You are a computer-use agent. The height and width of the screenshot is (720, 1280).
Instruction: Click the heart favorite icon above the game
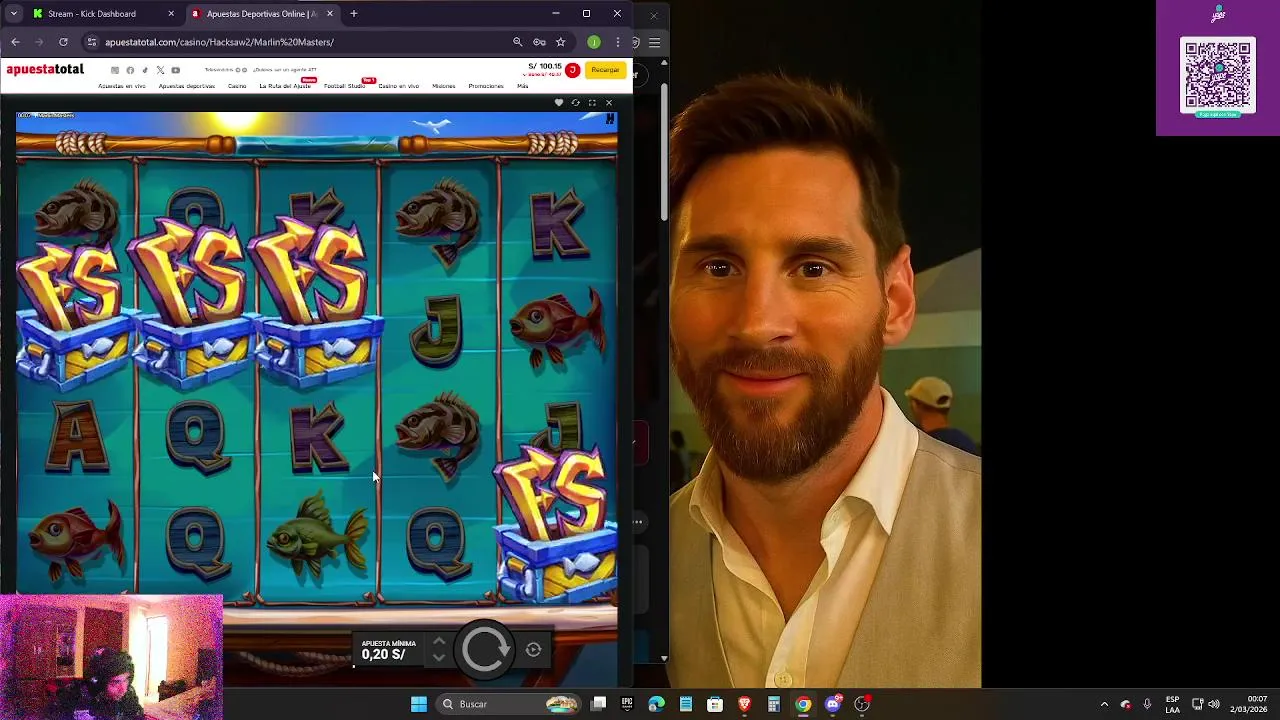559,103
